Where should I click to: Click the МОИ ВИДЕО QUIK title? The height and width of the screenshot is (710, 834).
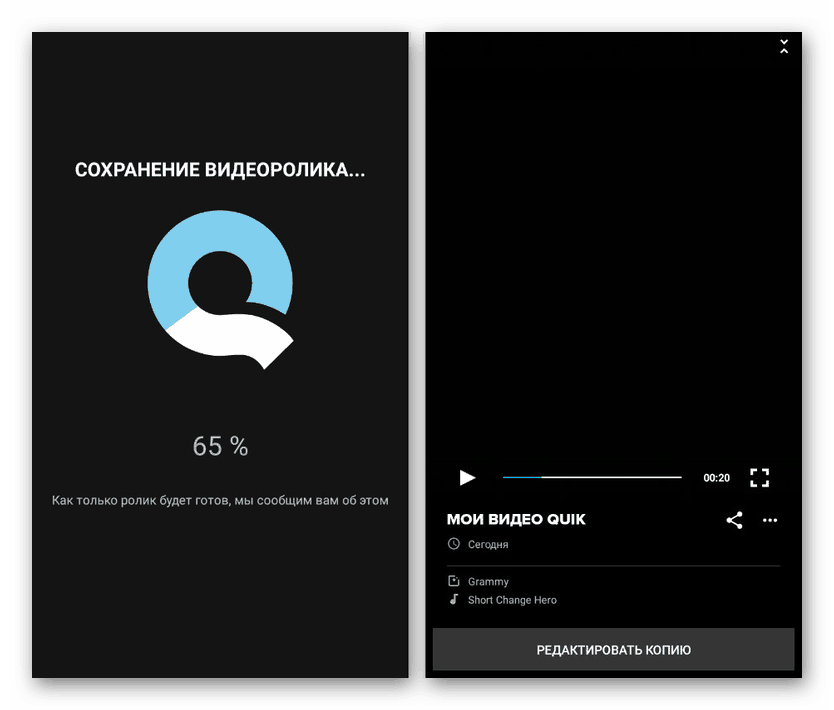516,519
